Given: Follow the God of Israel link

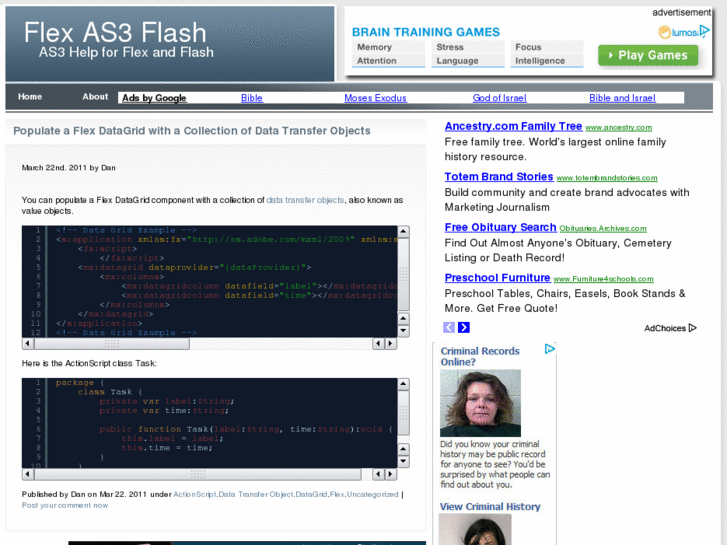Looking at the screenshot, I should (x=499, y=98).
